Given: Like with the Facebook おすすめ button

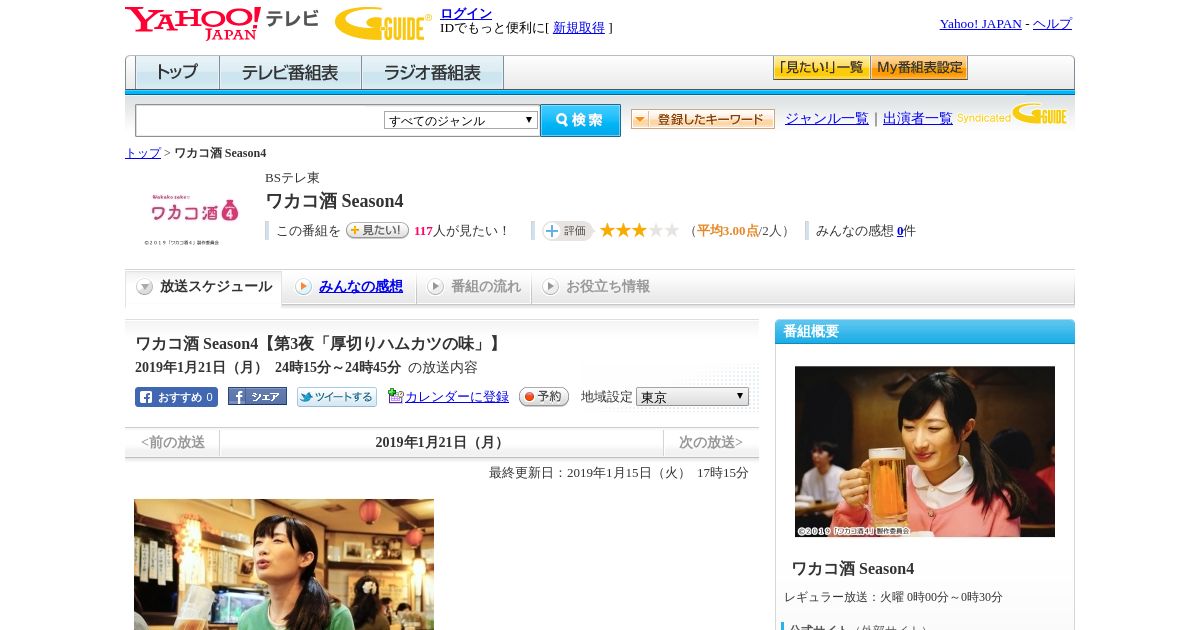Looking at the screenshot, I should [x=176, y=397].
